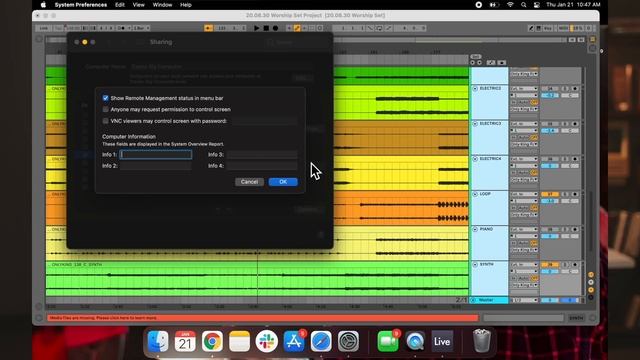
Task: Click the VNC password field
Action: [x=264, y=121]
